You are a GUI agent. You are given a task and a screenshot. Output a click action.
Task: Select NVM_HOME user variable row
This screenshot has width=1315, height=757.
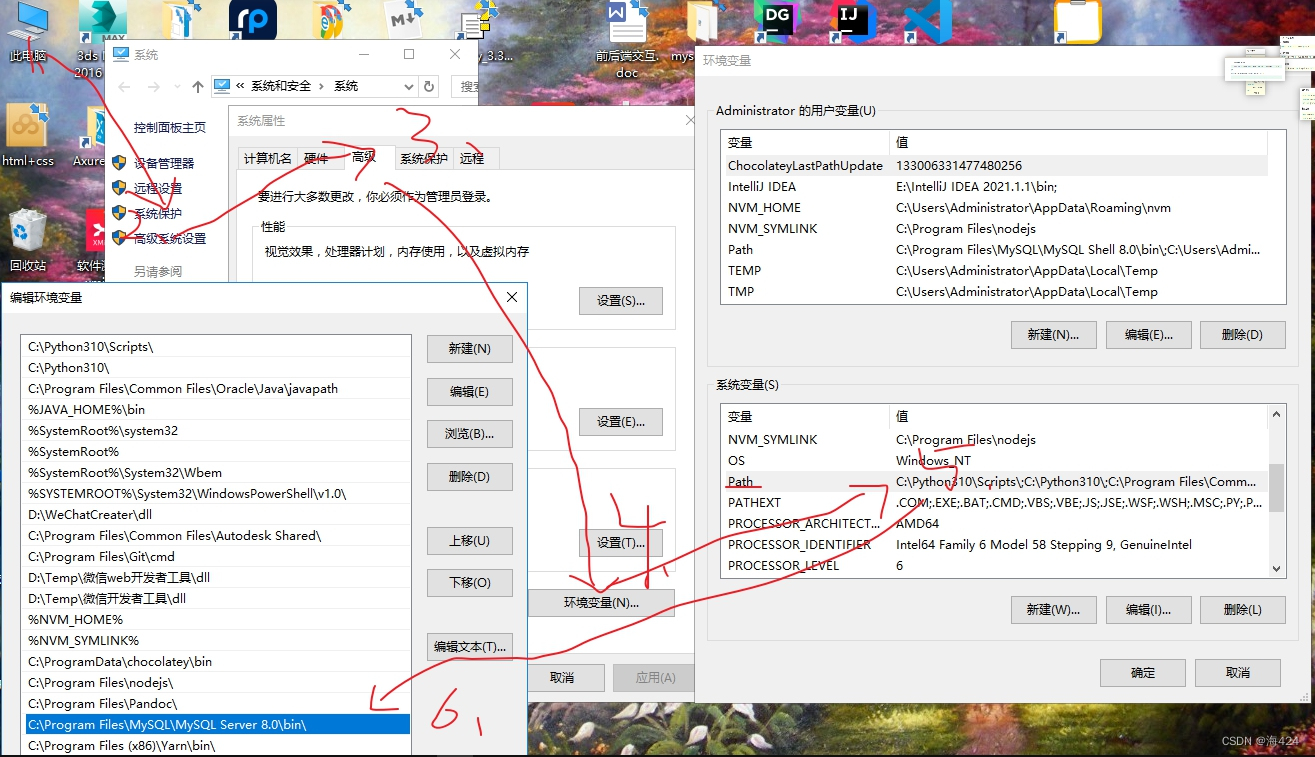tap(996, 207)
